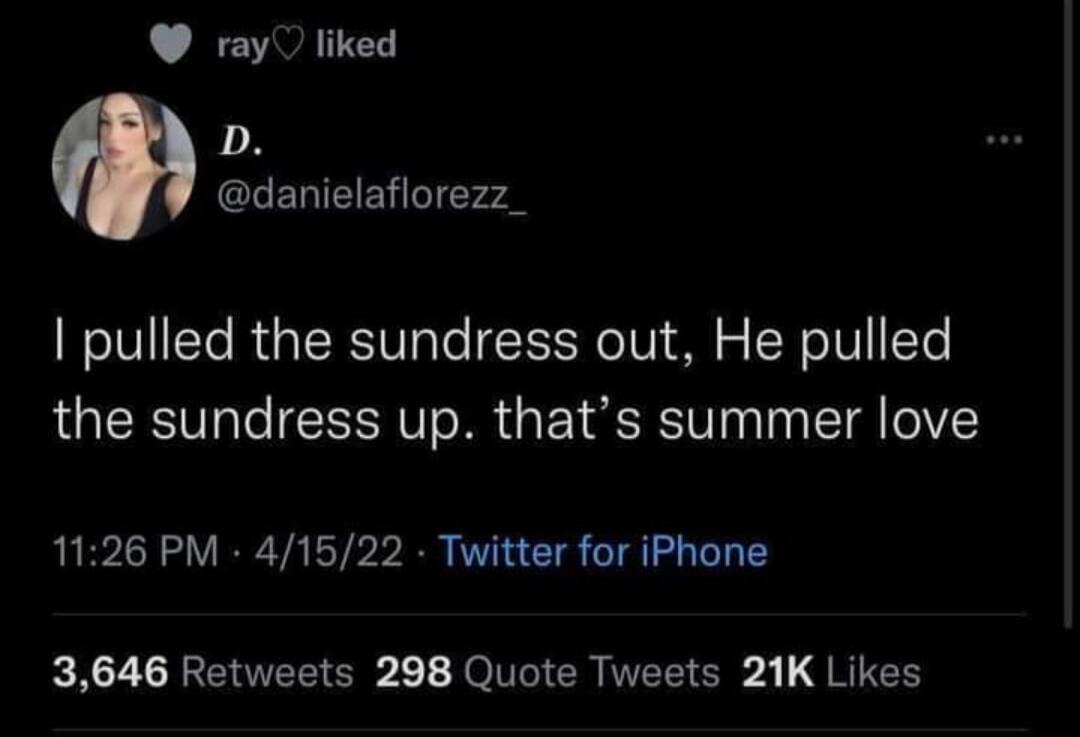Click the bold '21K' likes count number
The height and width of the screenshot is (737, 1080).
[778, 673]
